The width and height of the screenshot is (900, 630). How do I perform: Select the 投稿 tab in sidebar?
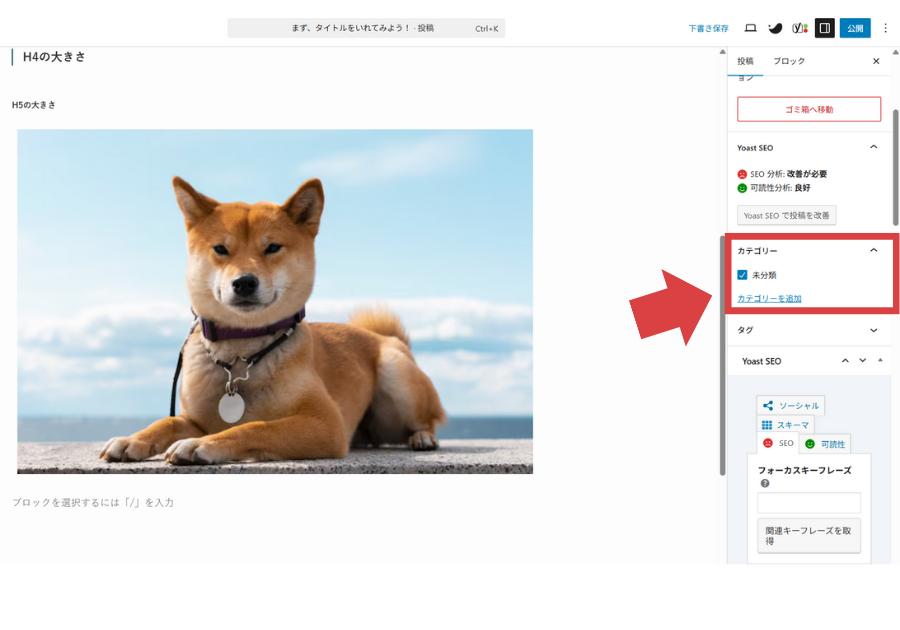(x=745, y=61)
